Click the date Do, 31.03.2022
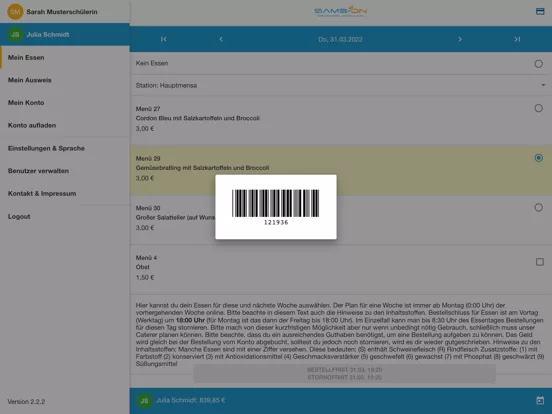552x414 pixels. click(x=340, y=39)
